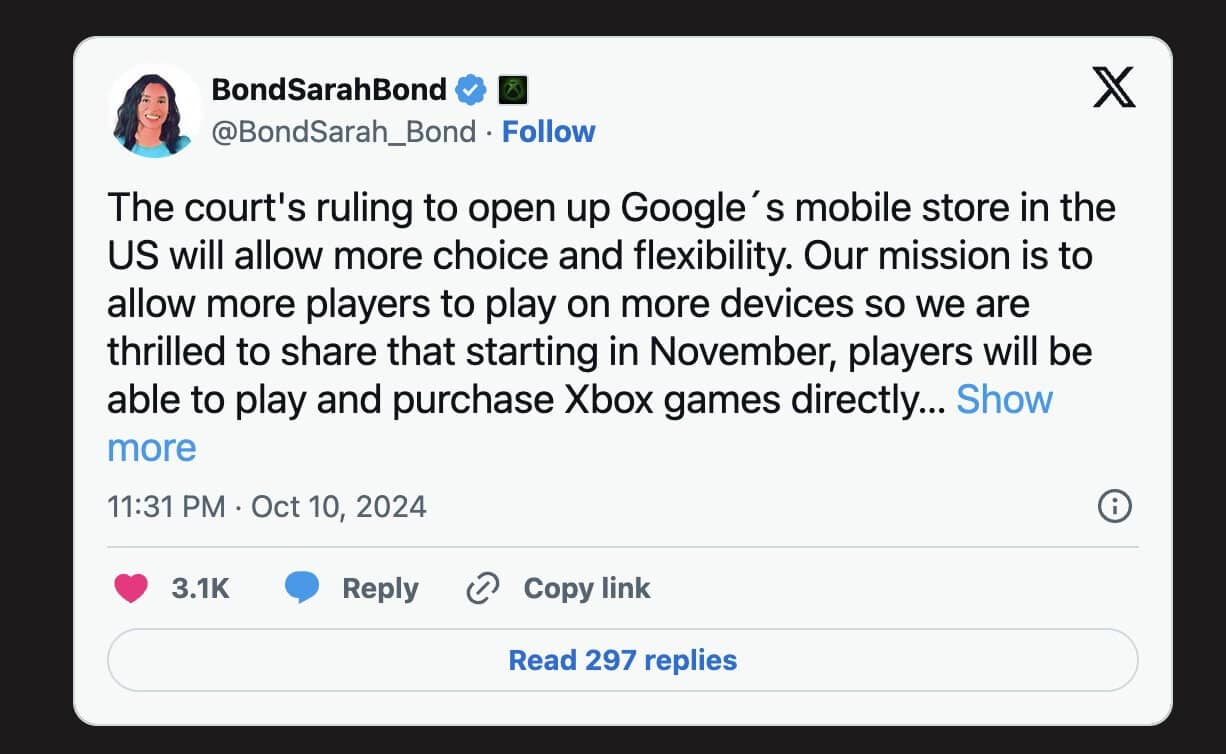This screenshot has width=1226, height=754.
Task: Follow the BondSarahBond account
Action: pos(548,132)
